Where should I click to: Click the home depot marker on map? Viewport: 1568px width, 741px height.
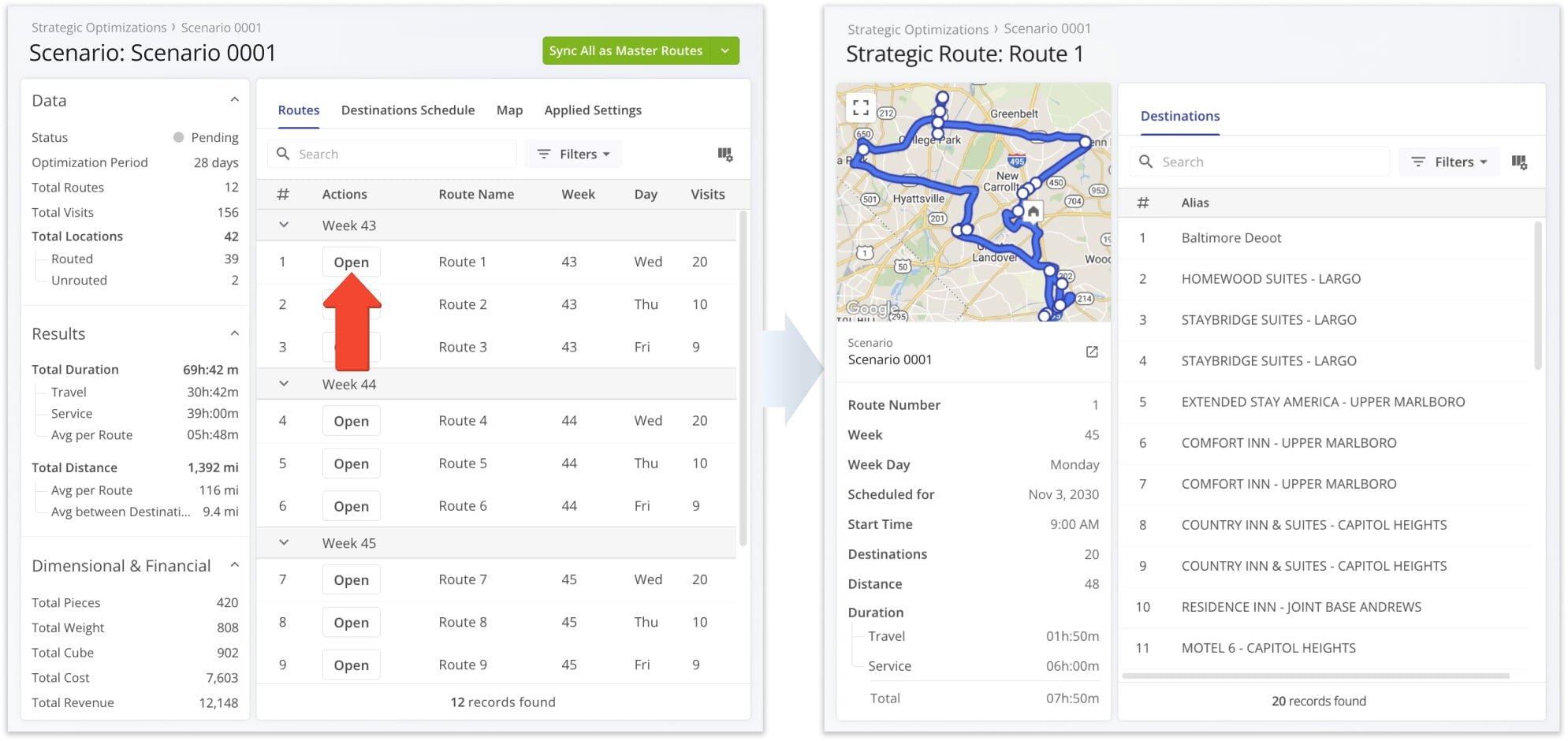point(1034,211)
